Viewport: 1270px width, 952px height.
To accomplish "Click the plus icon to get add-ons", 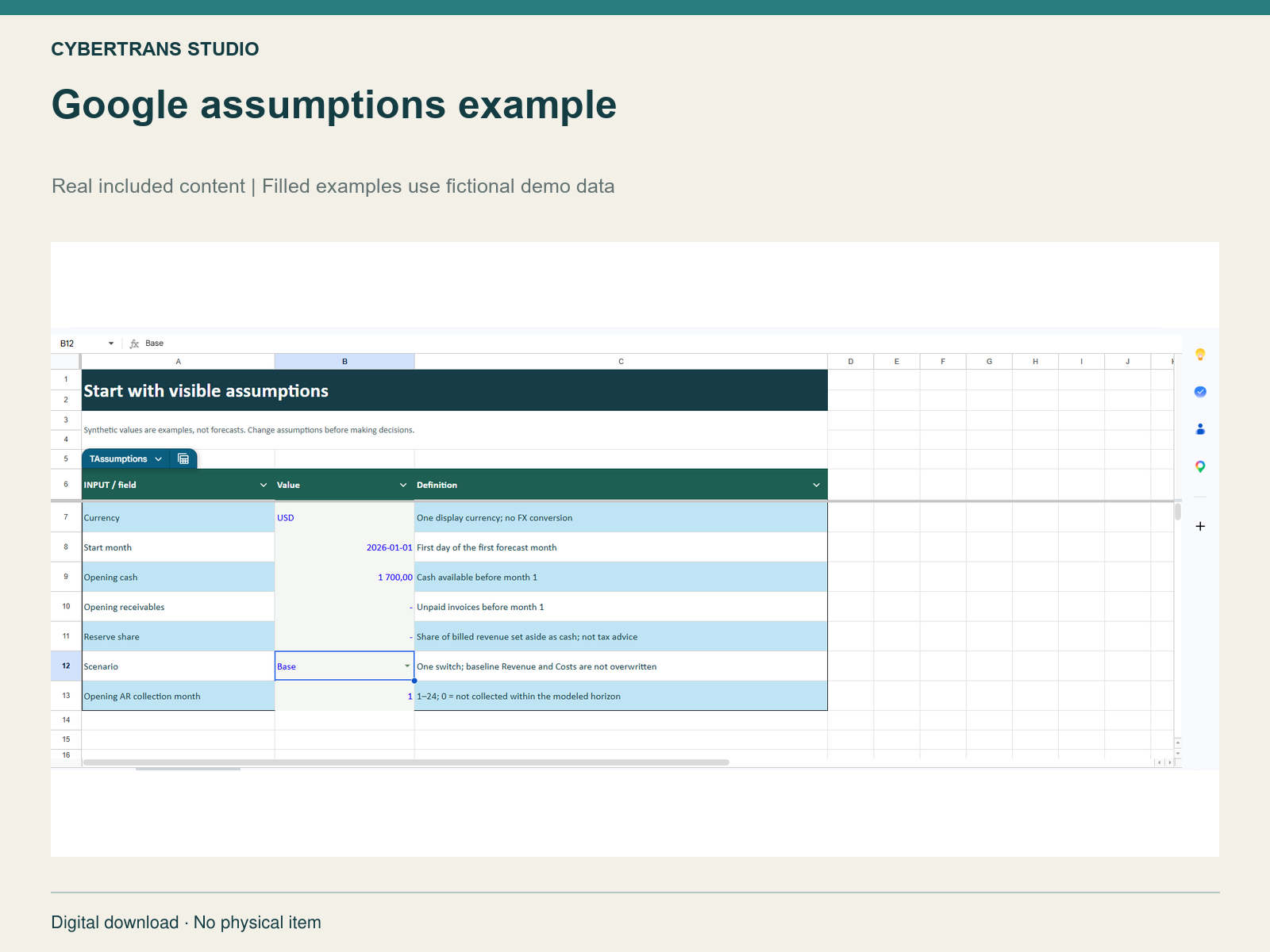I will coord(1200,526).
